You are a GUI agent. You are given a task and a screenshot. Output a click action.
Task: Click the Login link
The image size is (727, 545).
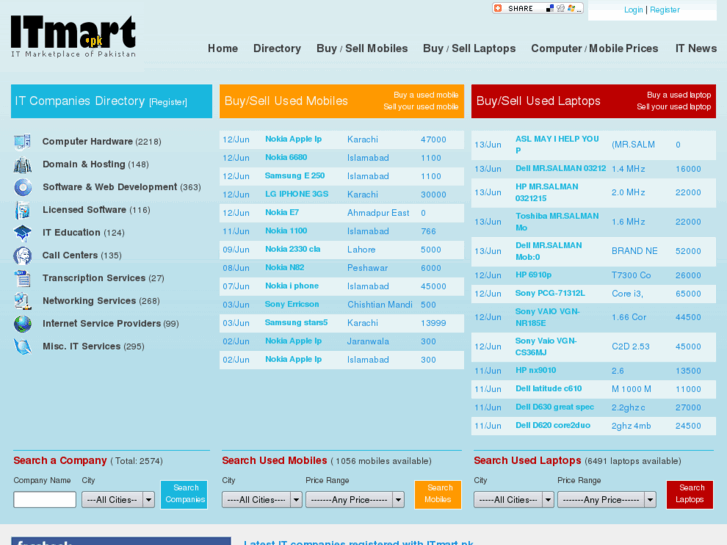click(x=633, y=10)
